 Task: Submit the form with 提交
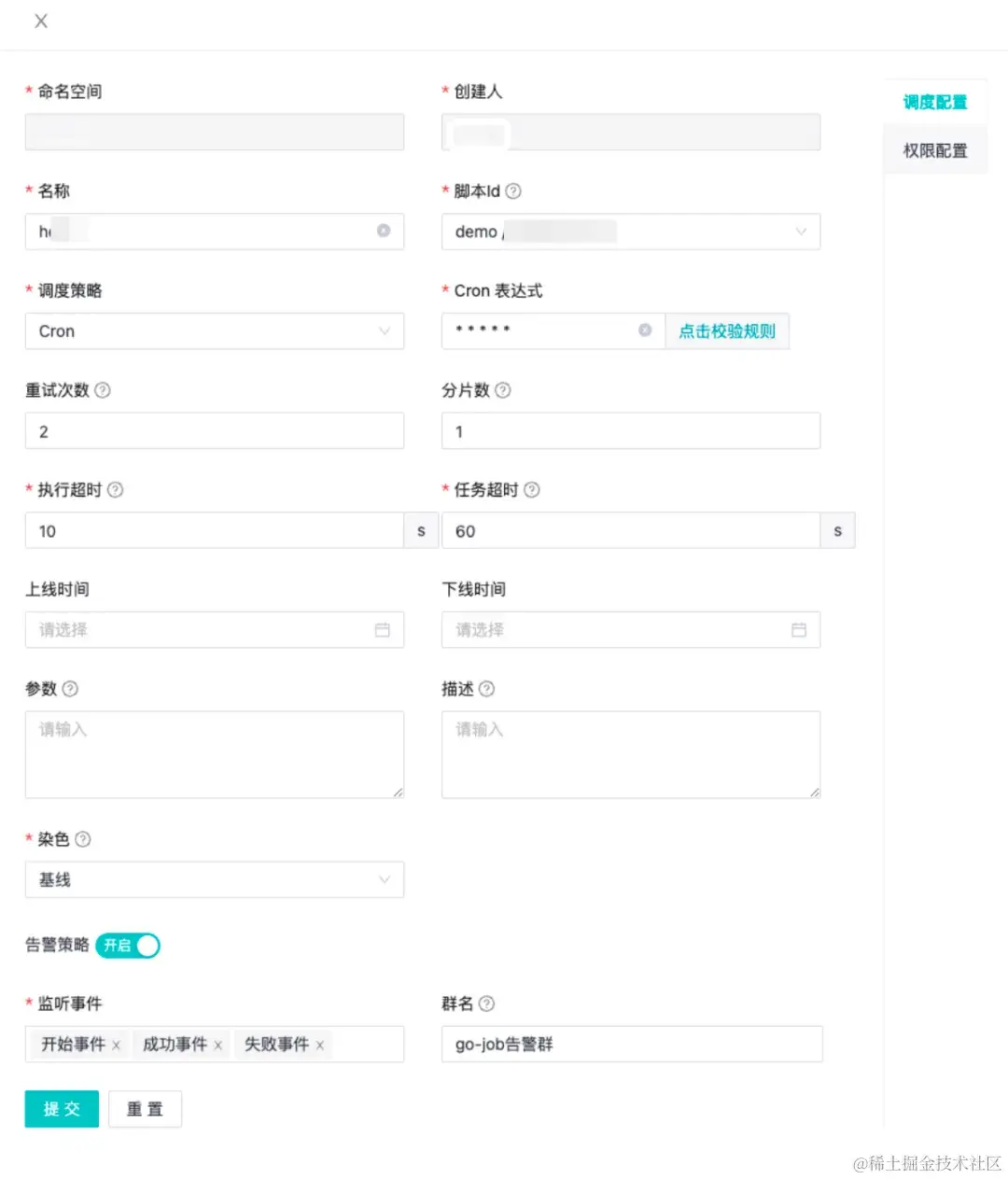click(x=62, y=1109)
